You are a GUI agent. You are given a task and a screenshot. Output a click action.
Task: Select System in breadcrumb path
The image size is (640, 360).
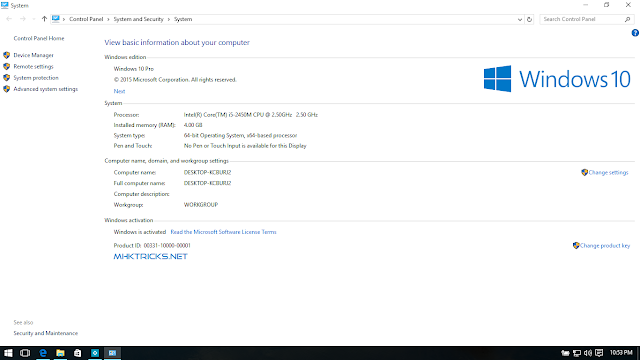[183, 19]
